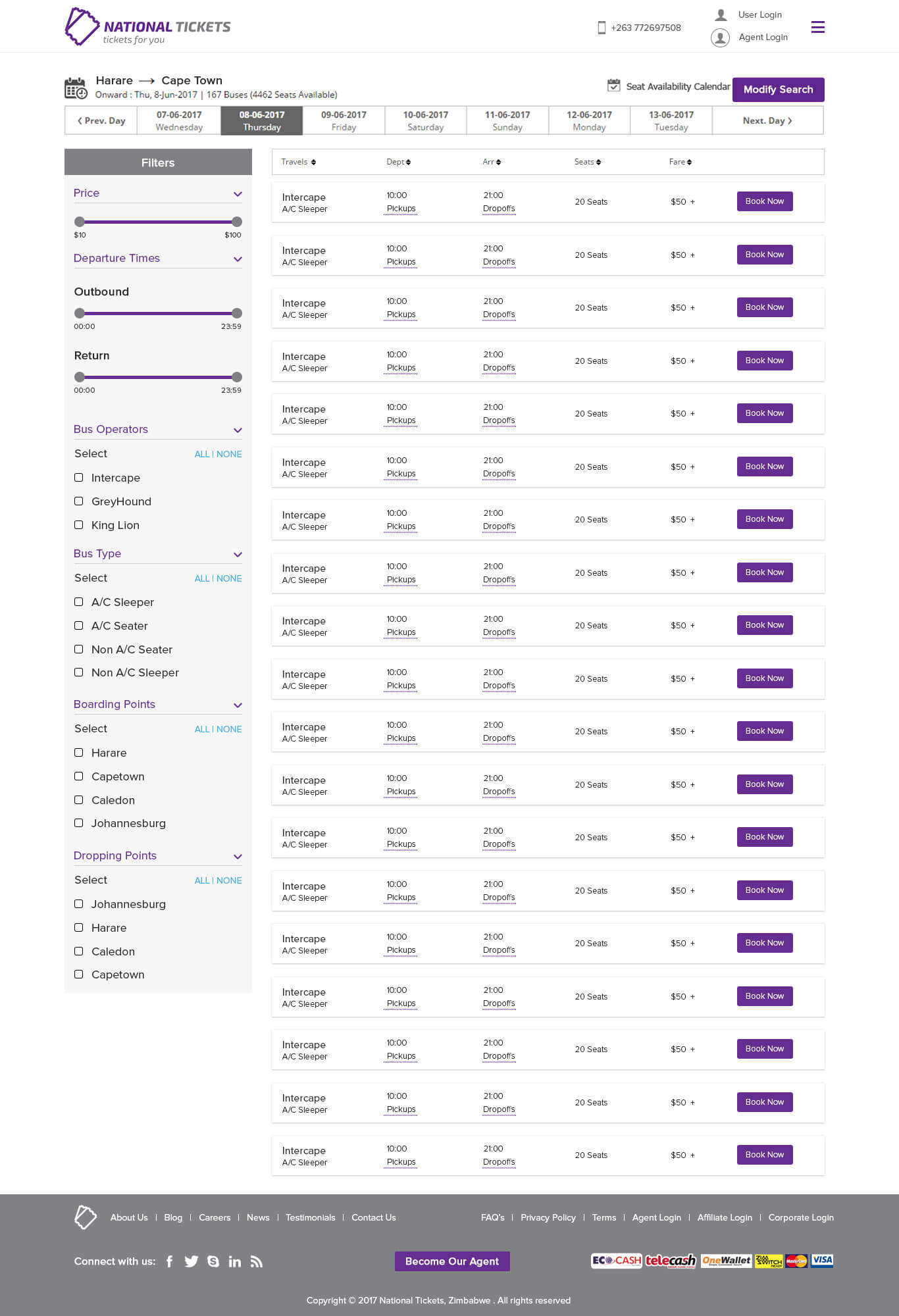Sort results by the Fare column
Screen dimensions: 899x1316
[680, 162]
